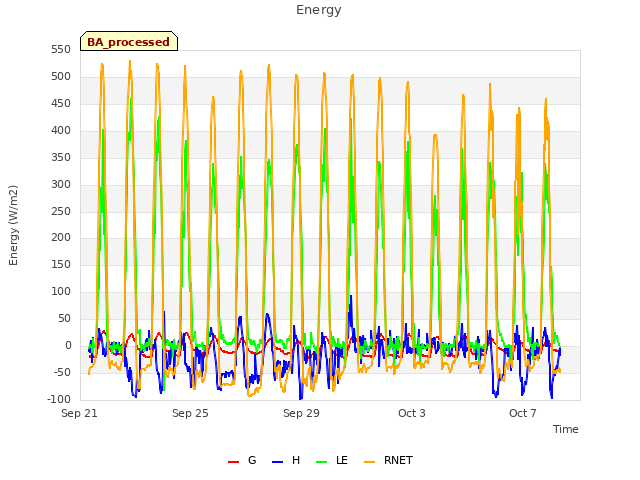Toggle the G series legend entry

tap(242, 460)
